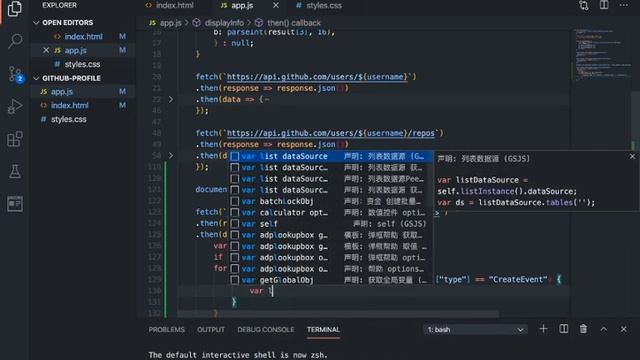This screenshot has height=360, width=640.
Task: Click then() callback in breadcrumb
Action: coord(294,23)
